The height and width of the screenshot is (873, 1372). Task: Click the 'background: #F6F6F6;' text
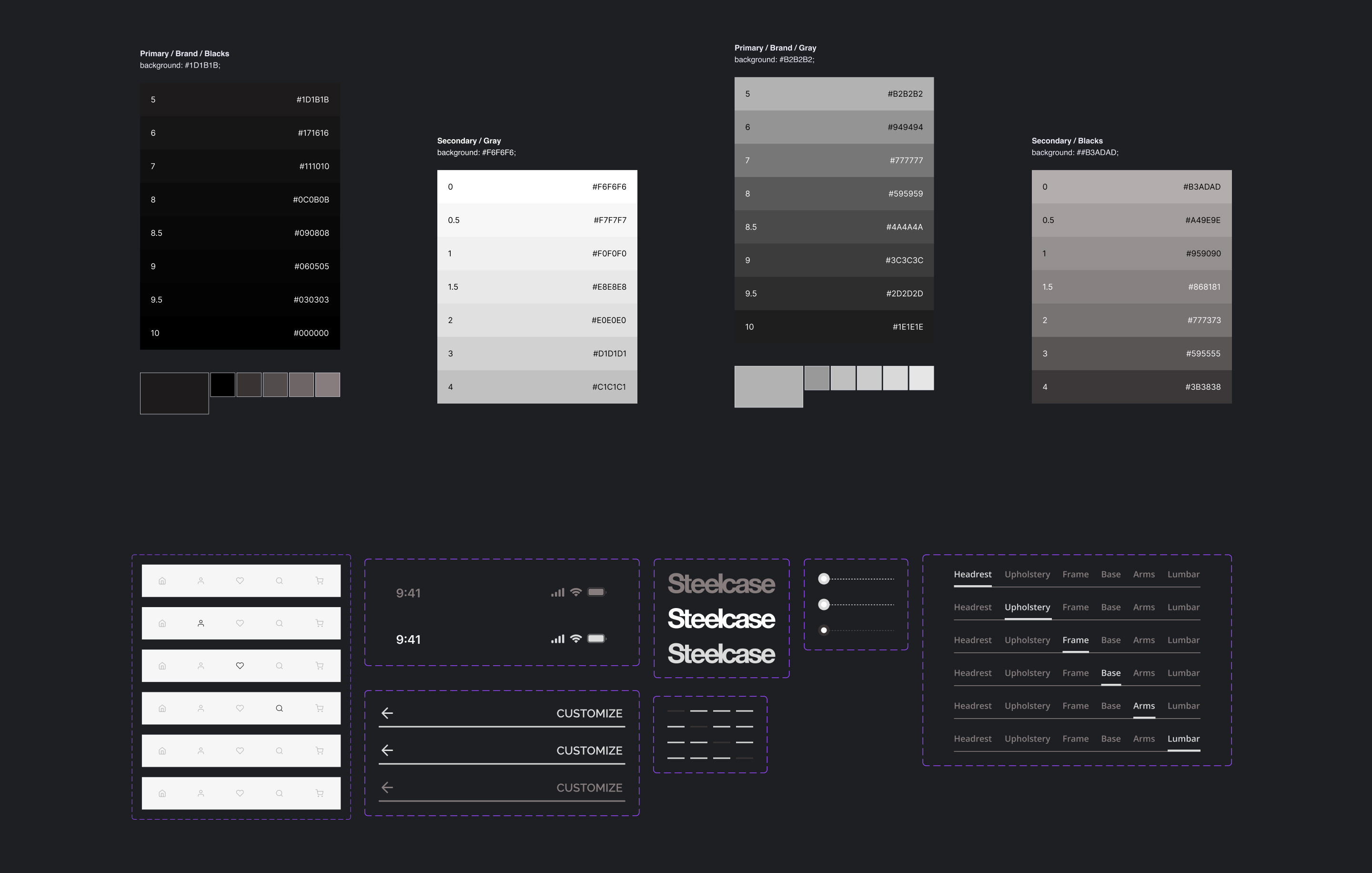click(x=476, y=152)
